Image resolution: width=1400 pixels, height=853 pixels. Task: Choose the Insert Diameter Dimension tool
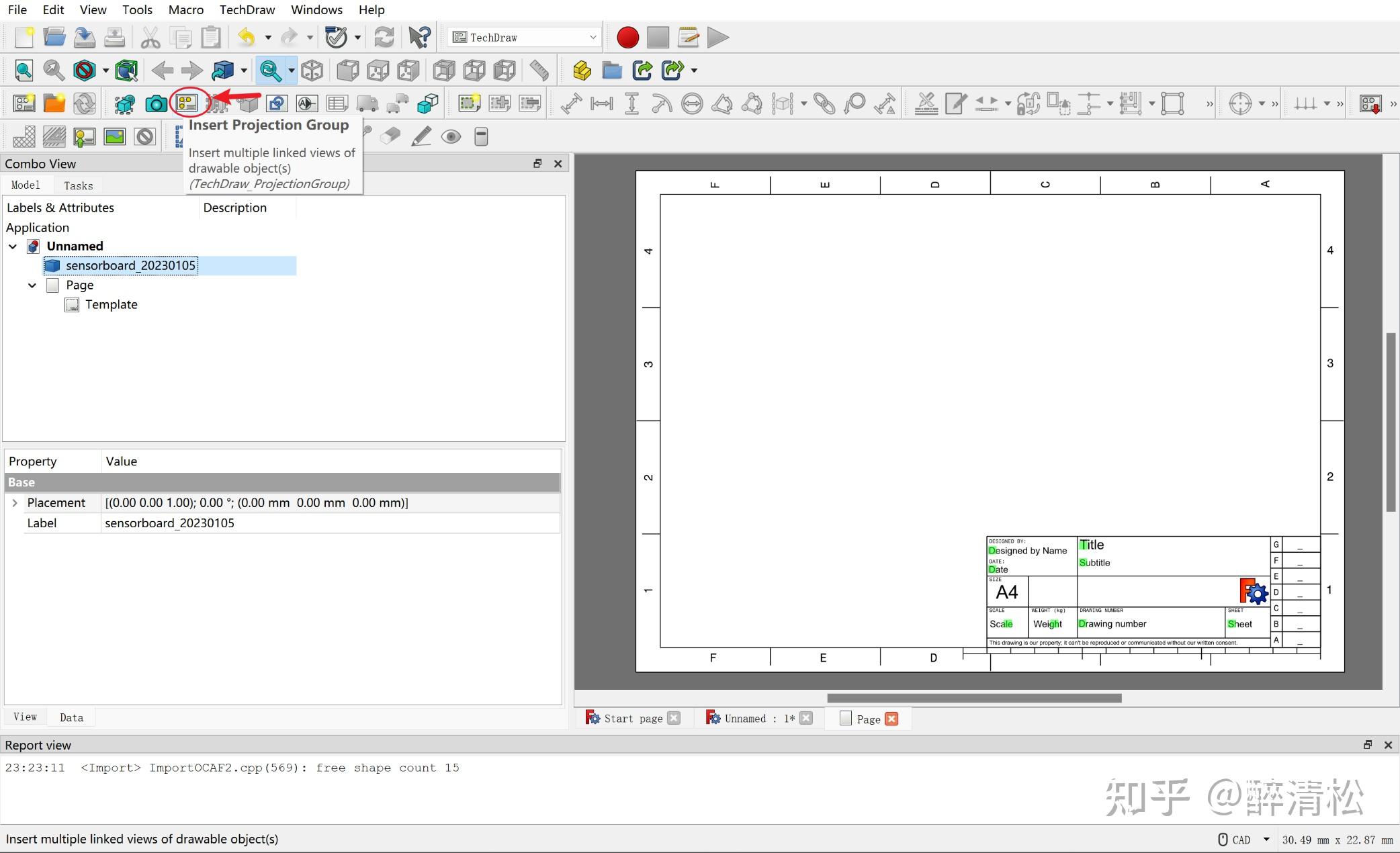click(x=692, y=103)
